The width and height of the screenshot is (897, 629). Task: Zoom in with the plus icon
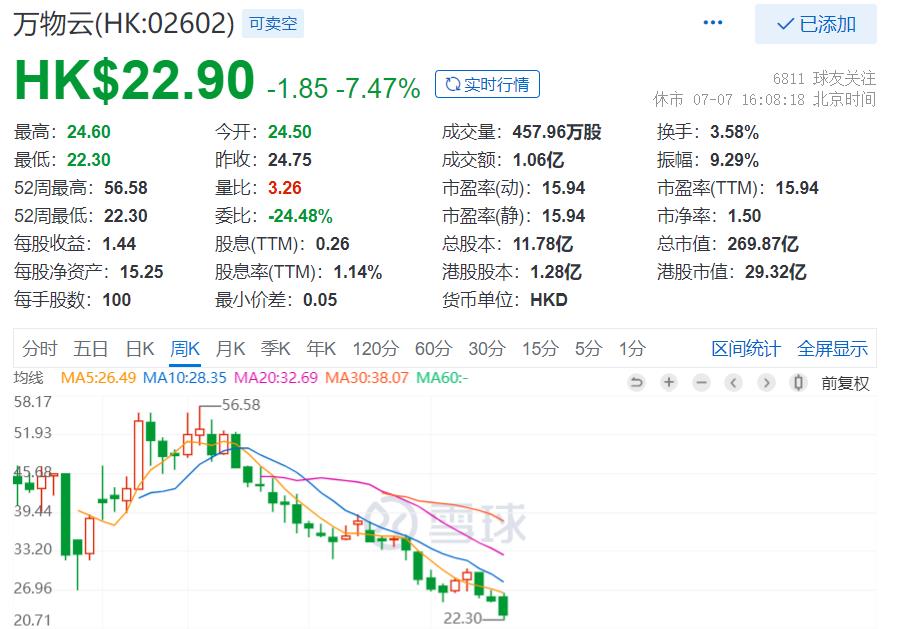(x=669, y=382)
